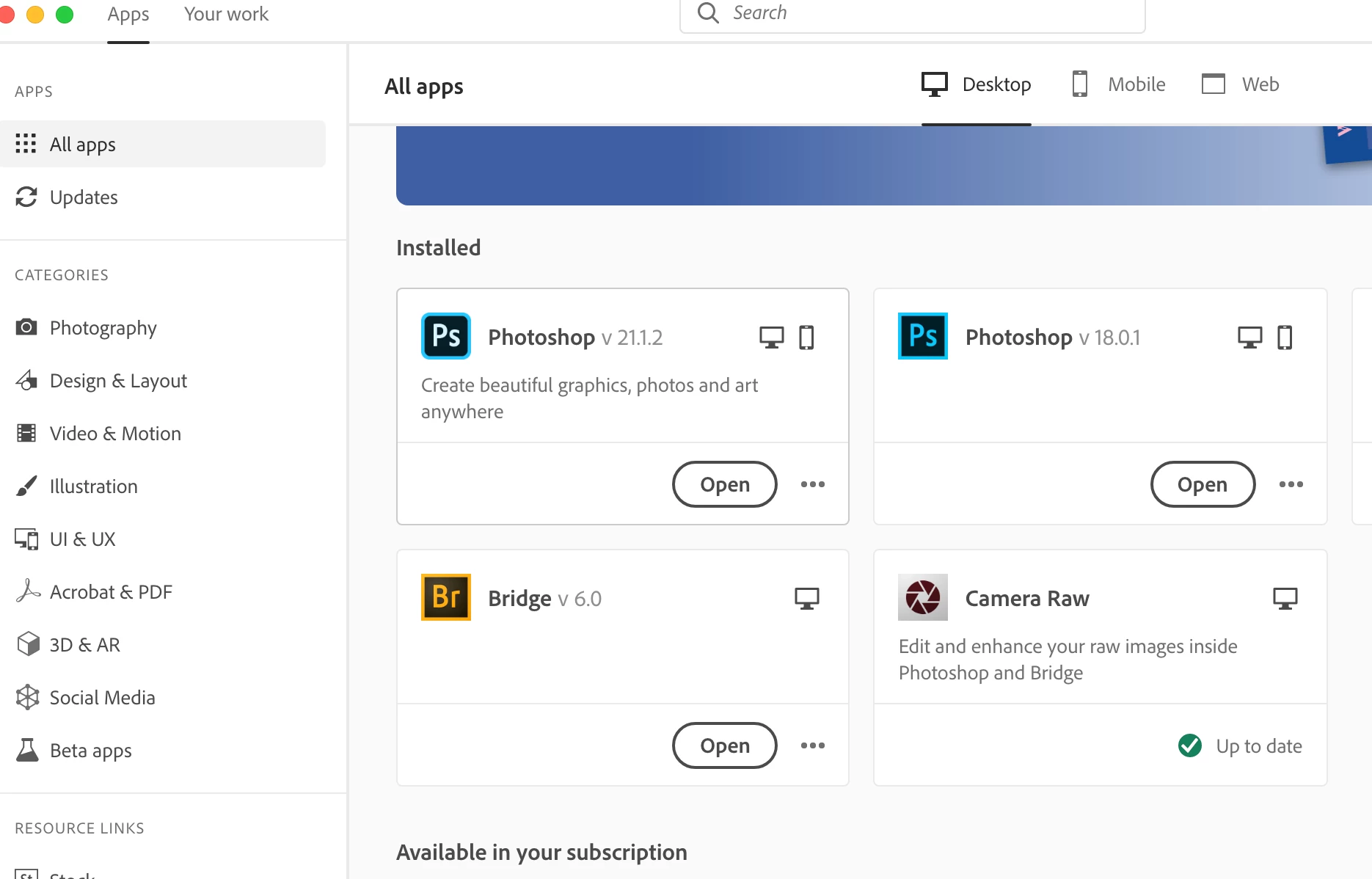Open Photoshop v 21.1.2

pyautogui.click(x=724, y=484)
